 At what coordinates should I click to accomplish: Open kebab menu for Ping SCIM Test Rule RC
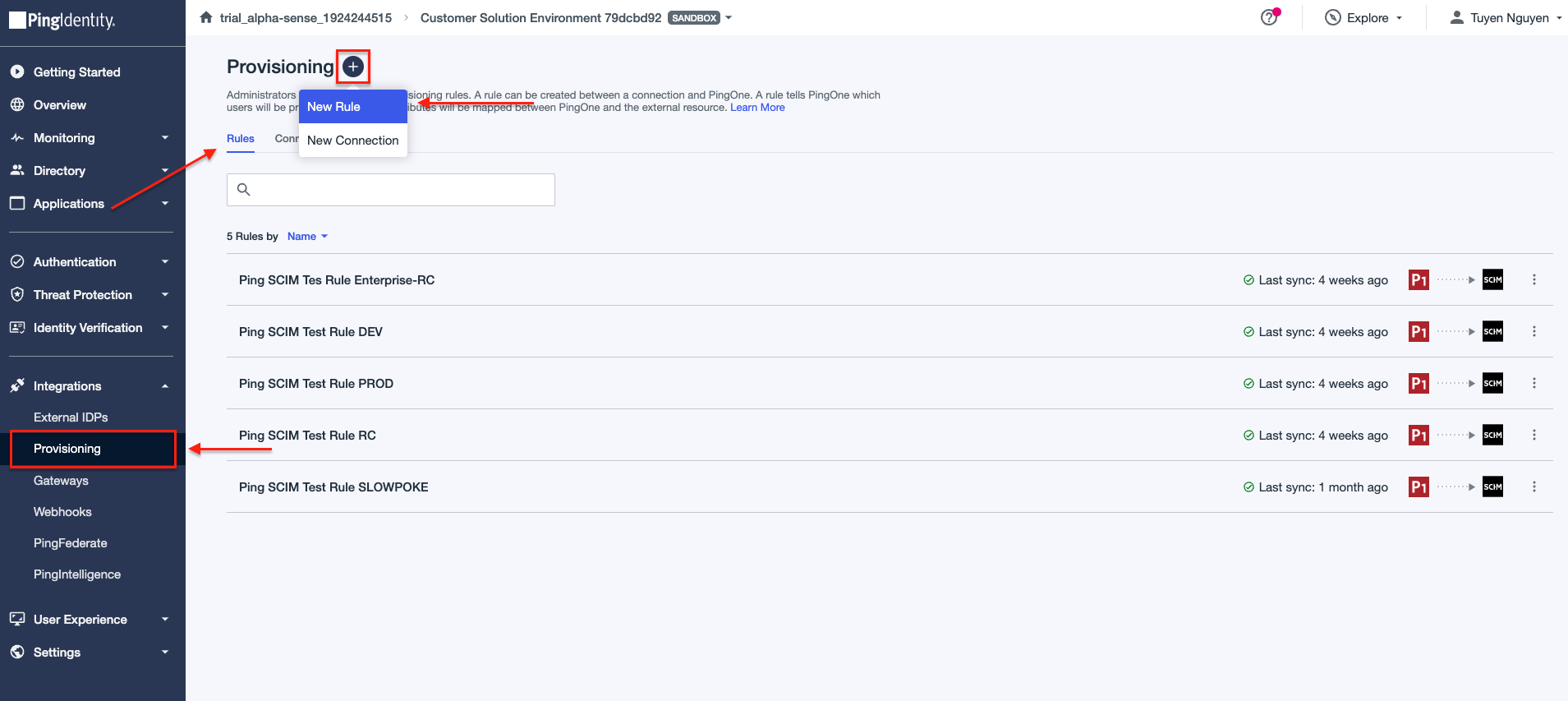1534,435
